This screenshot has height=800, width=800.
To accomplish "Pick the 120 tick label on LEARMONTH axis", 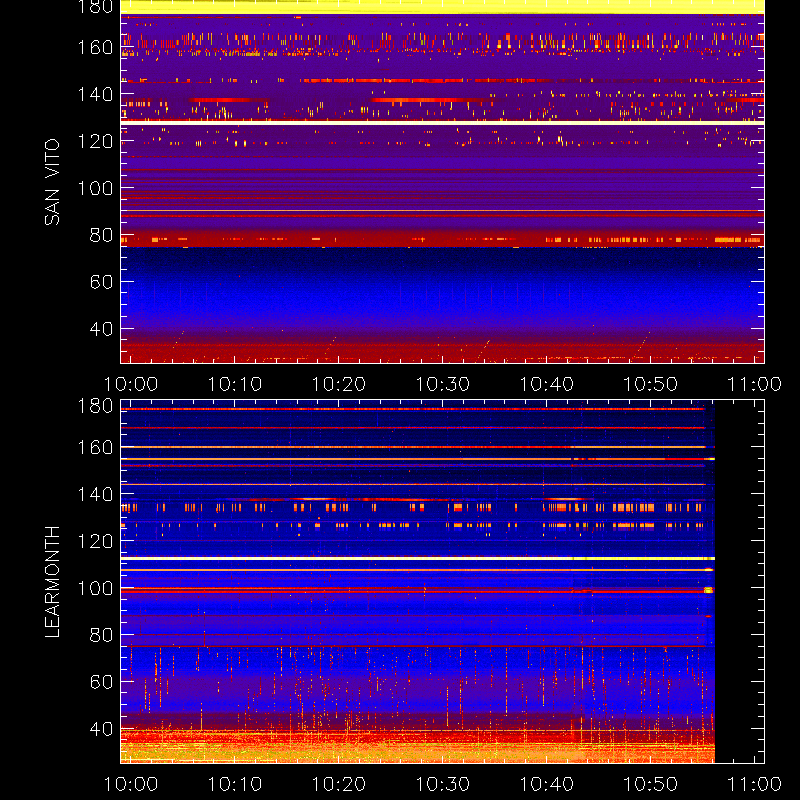I will coord(95,541).
